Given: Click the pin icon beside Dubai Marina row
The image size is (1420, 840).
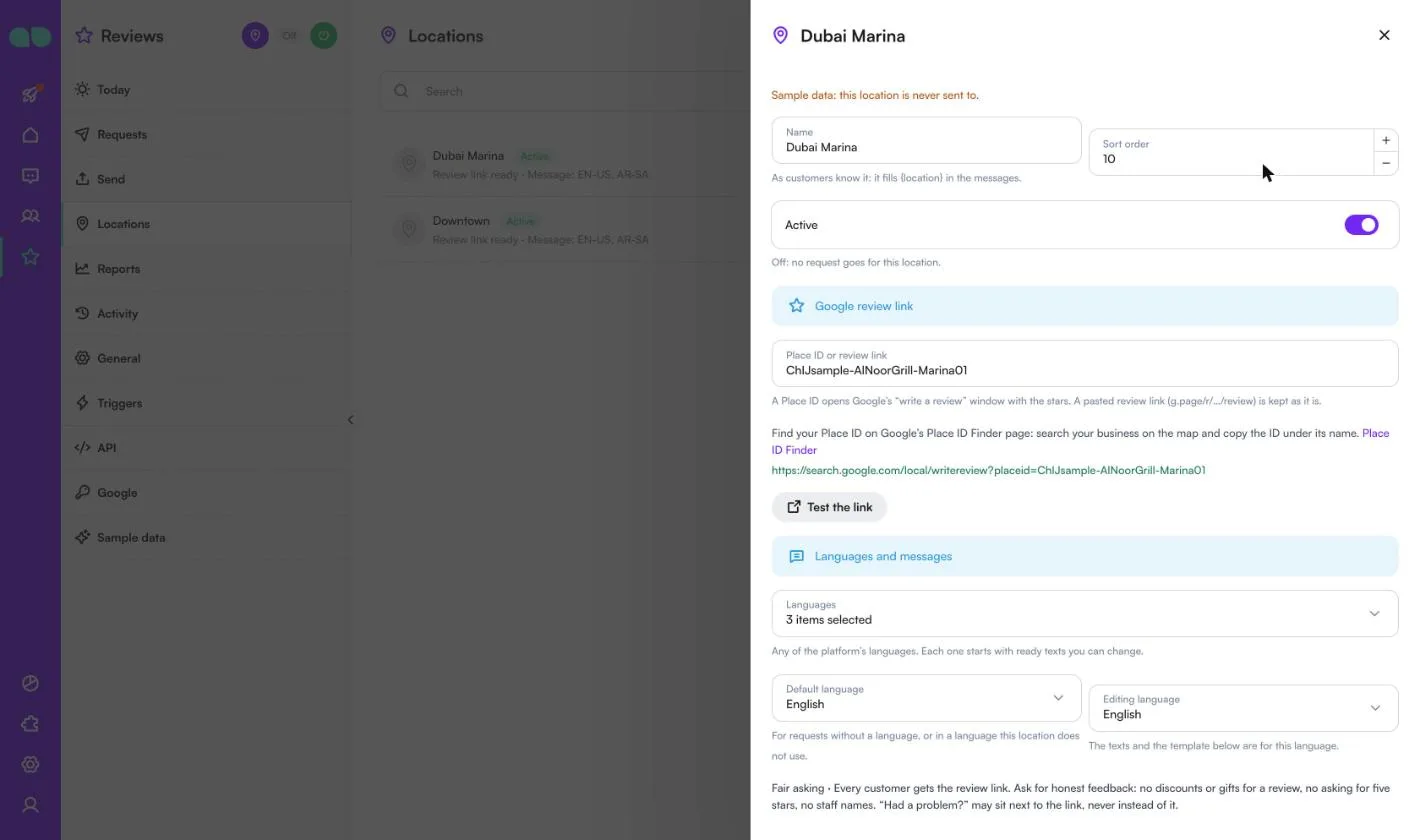Looking at the screenshot, I should 408,164.
